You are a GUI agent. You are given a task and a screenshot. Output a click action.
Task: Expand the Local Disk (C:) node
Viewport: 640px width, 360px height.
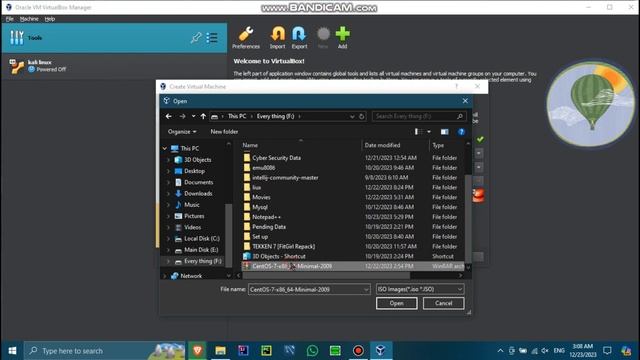click(x=168, y=238)
